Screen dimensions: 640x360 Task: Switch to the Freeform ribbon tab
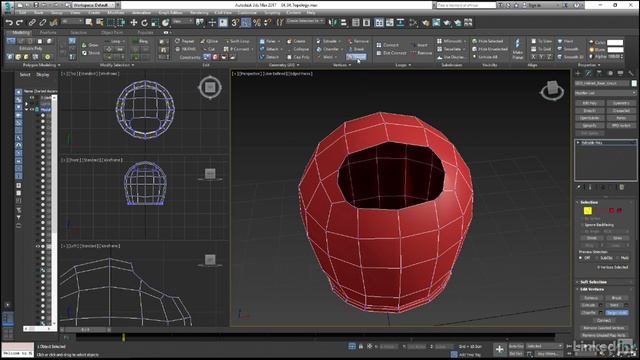pos(48,33)
